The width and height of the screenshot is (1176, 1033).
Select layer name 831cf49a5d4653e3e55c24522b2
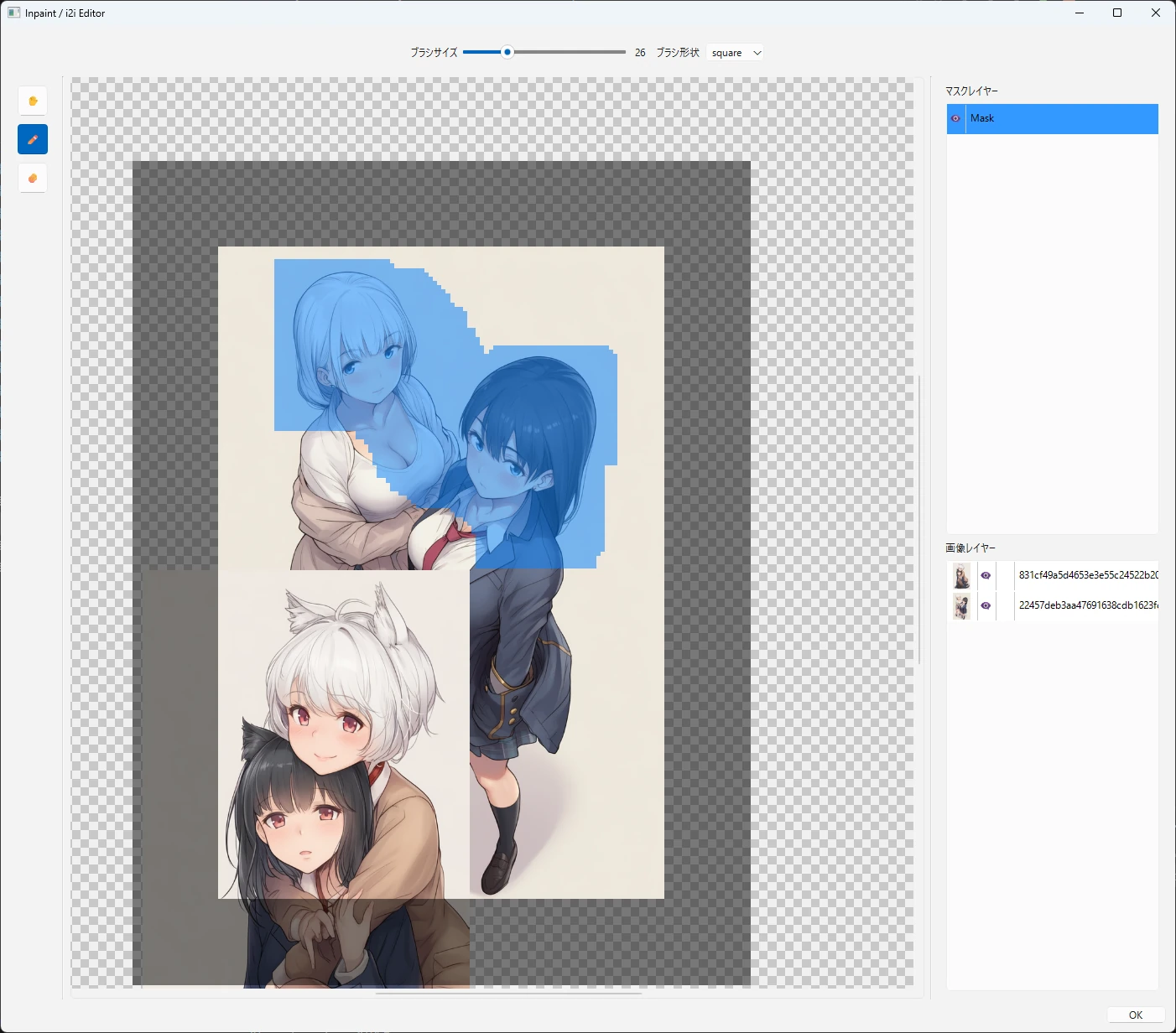(1088, 575)
